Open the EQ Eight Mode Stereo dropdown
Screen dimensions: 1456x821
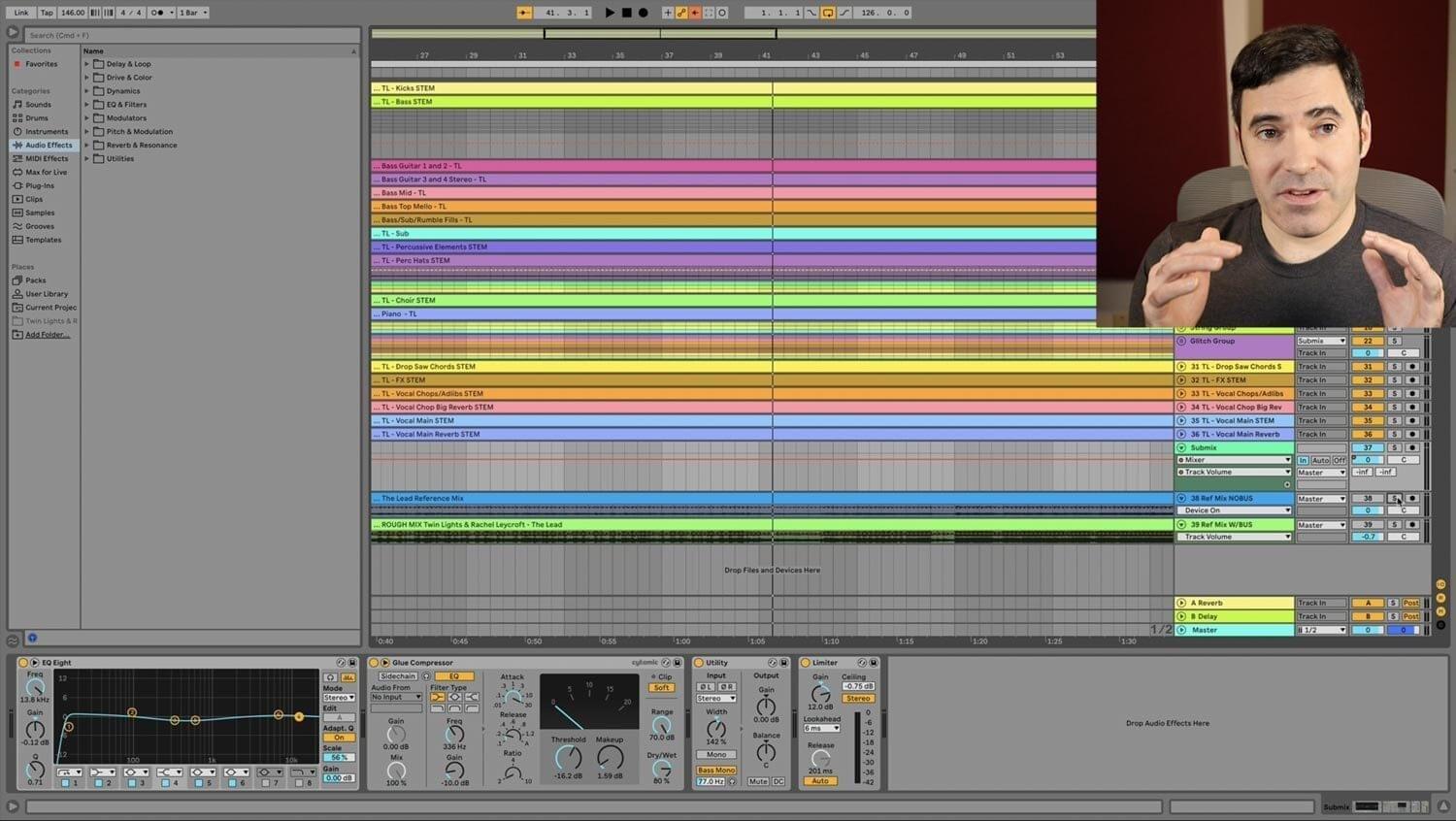[339, 698]
